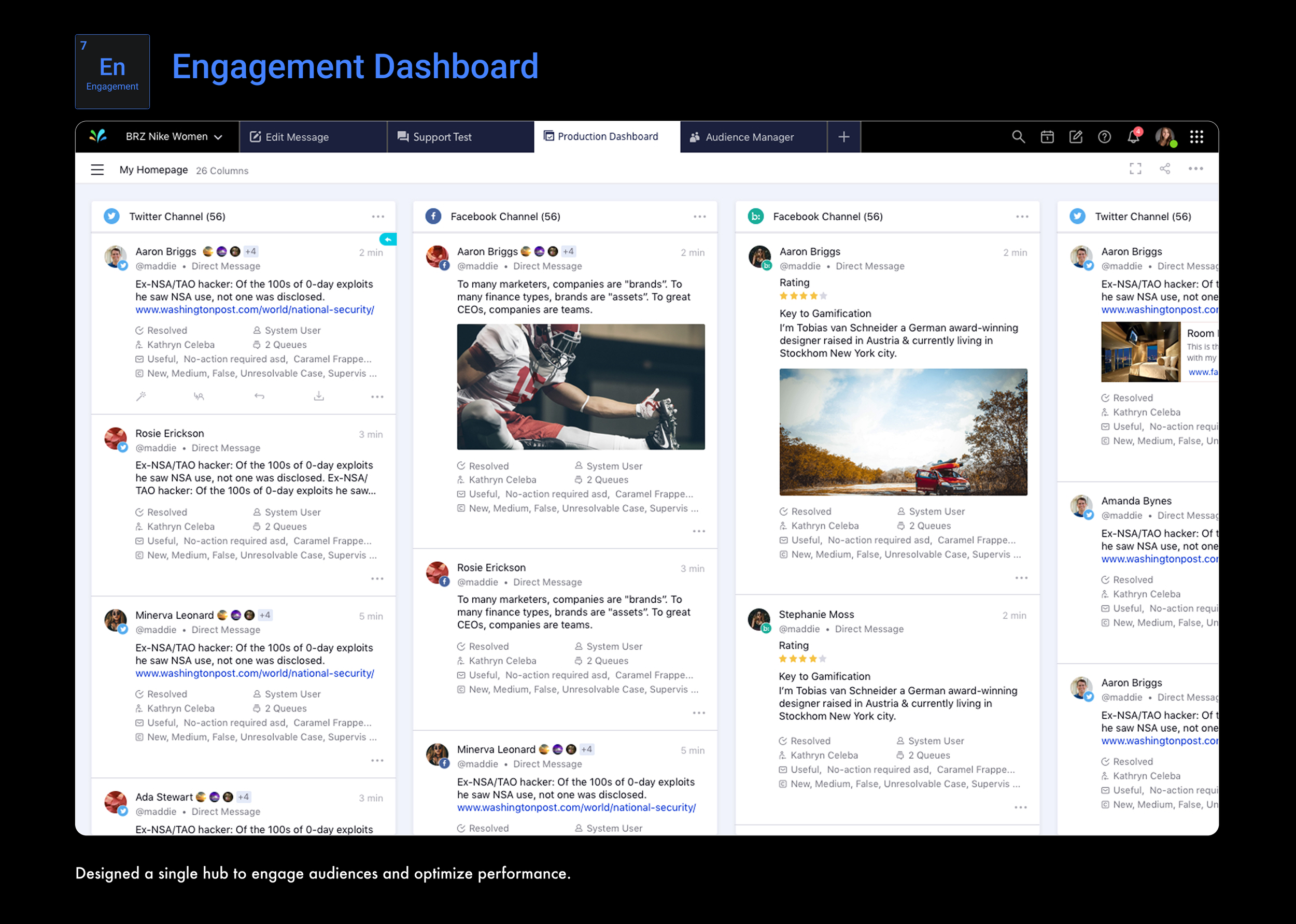Screen dimensions: 1296x924
Task: Add new tab with plus button
Action: pyautogui.click(x=844, y=137)
